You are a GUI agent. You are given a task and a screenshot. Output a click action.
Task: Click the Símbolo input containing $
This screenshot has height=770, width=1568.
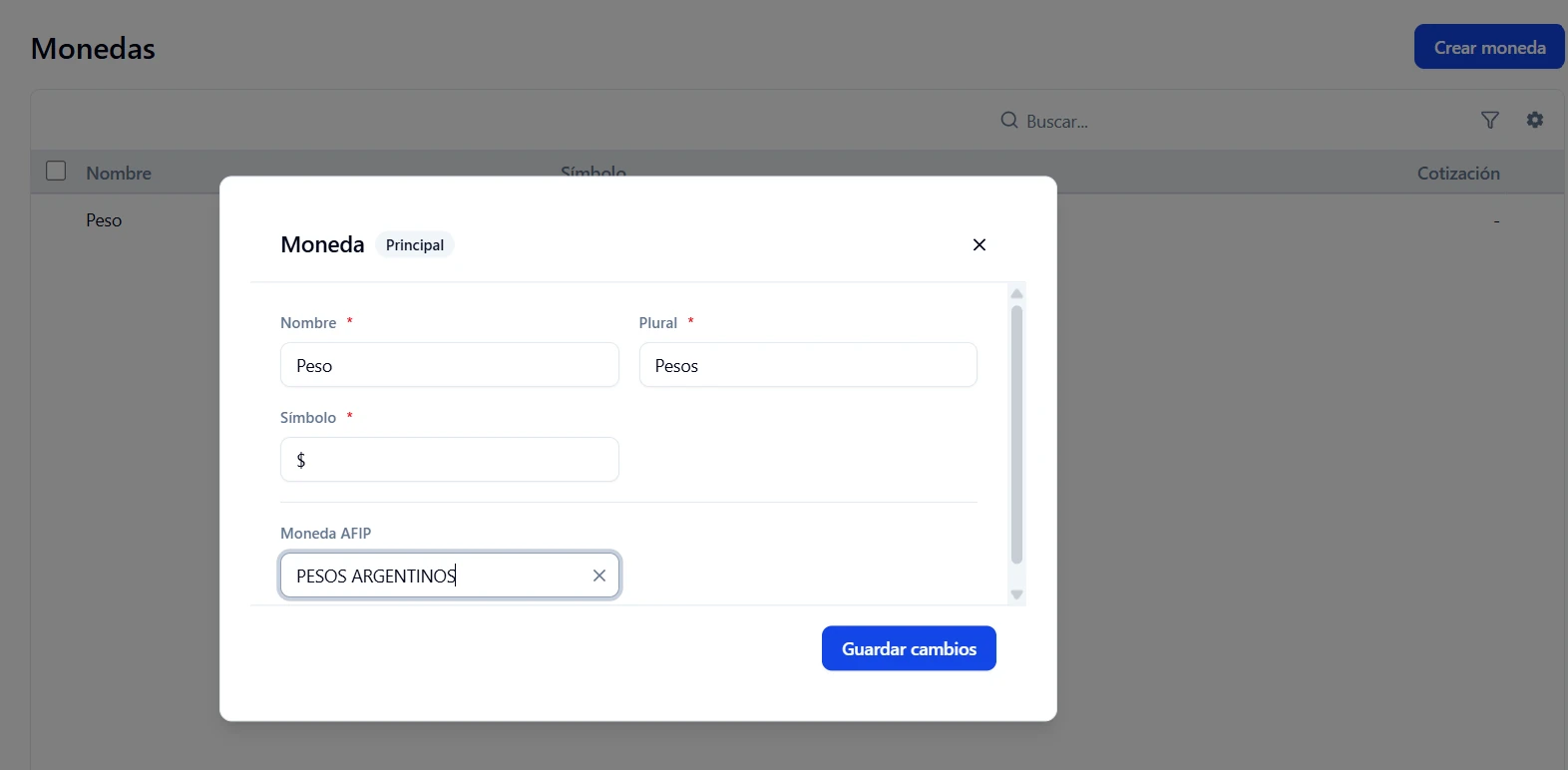[450, 460]
